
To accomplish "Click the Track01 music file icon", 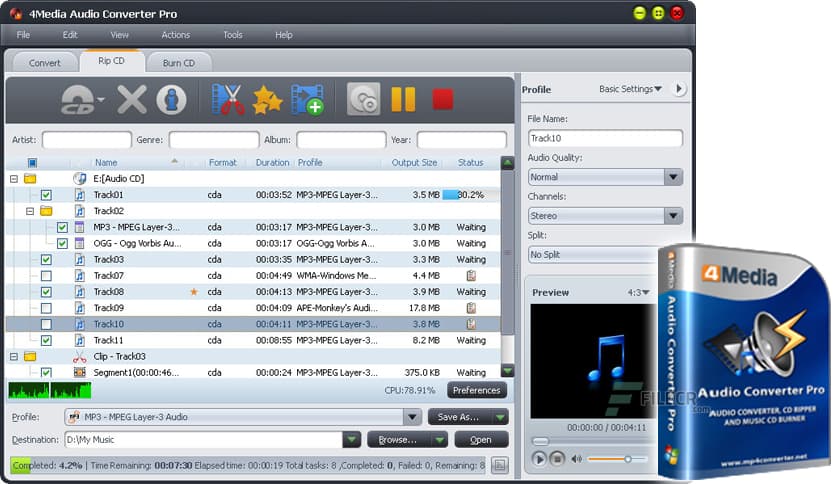I will coord(79,195).
